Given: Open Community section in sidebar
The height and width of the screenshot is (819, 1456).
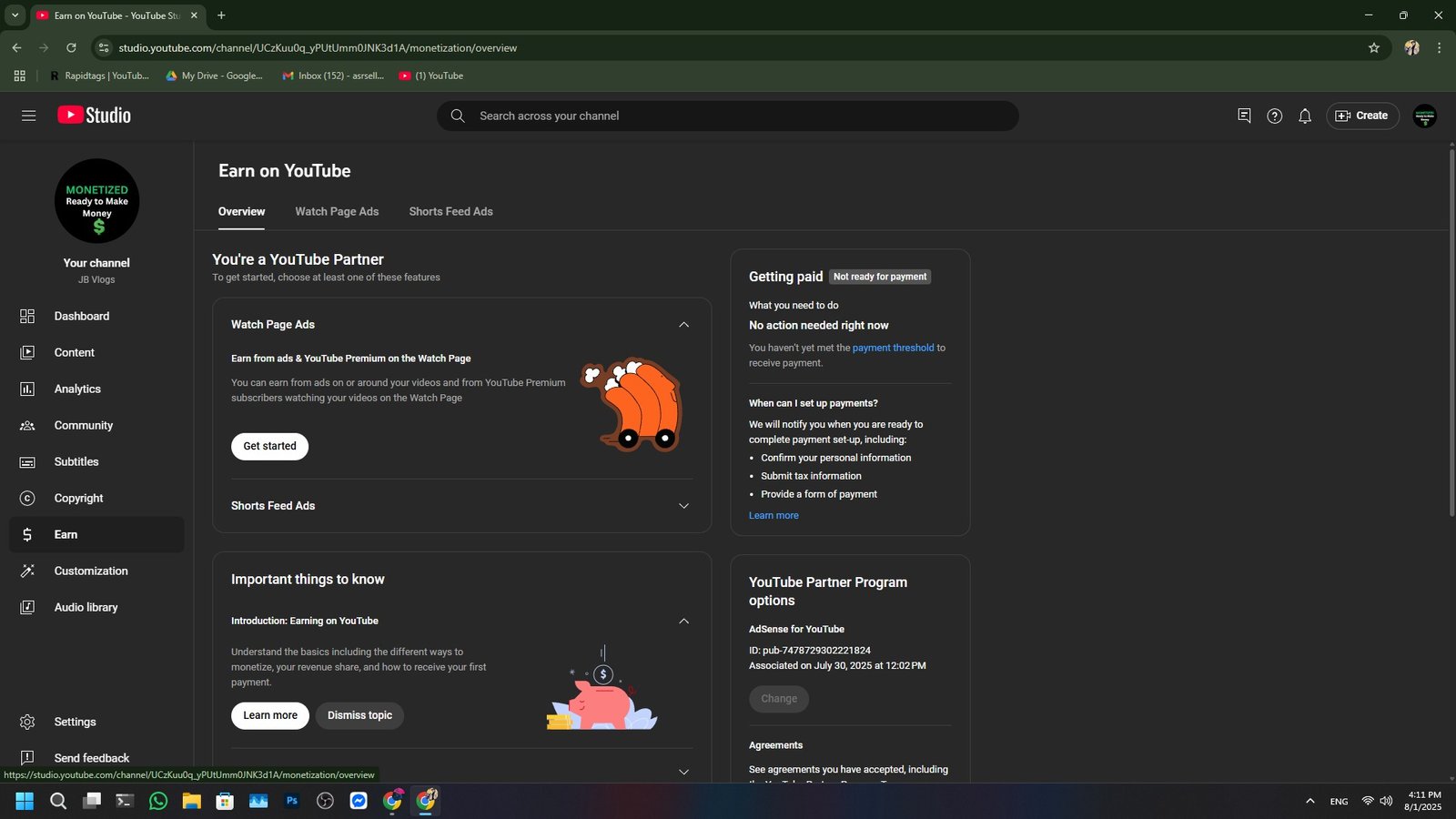Looking at the screenshot, I should coord(96,425).
